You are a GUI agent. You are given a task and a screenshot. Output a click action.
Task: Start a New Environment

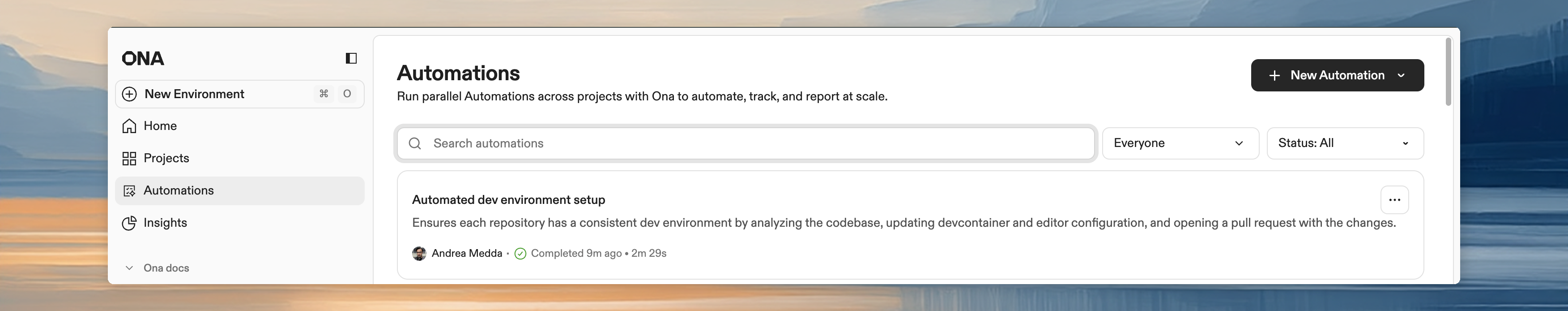click(x=194, y=94)
